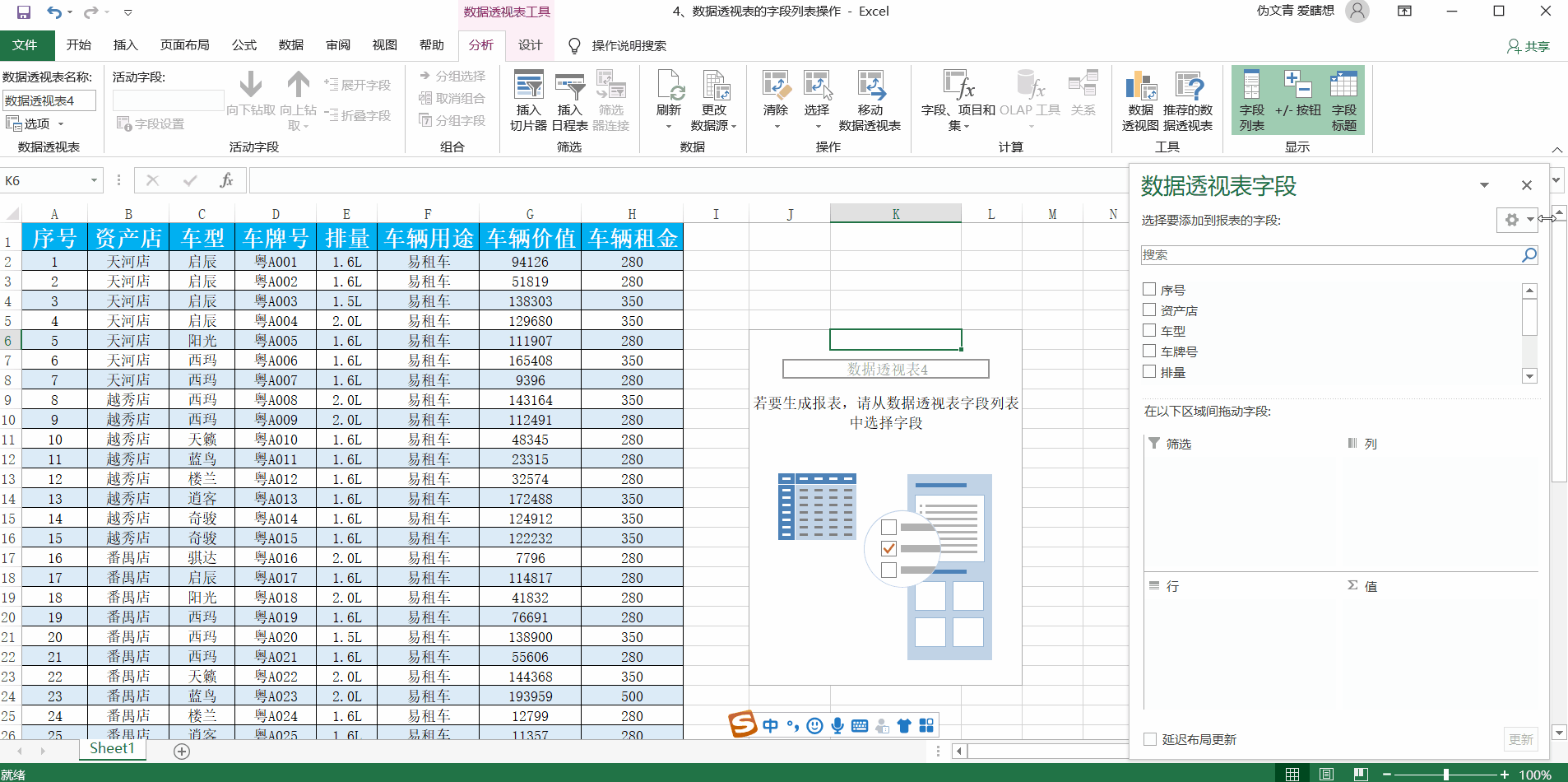Image resolution: width=1568 pixels, height=782 pixels.
Task: Toggle the +/- Buttons (+/- 按钮) display
Action: [x=1297, y=101]
